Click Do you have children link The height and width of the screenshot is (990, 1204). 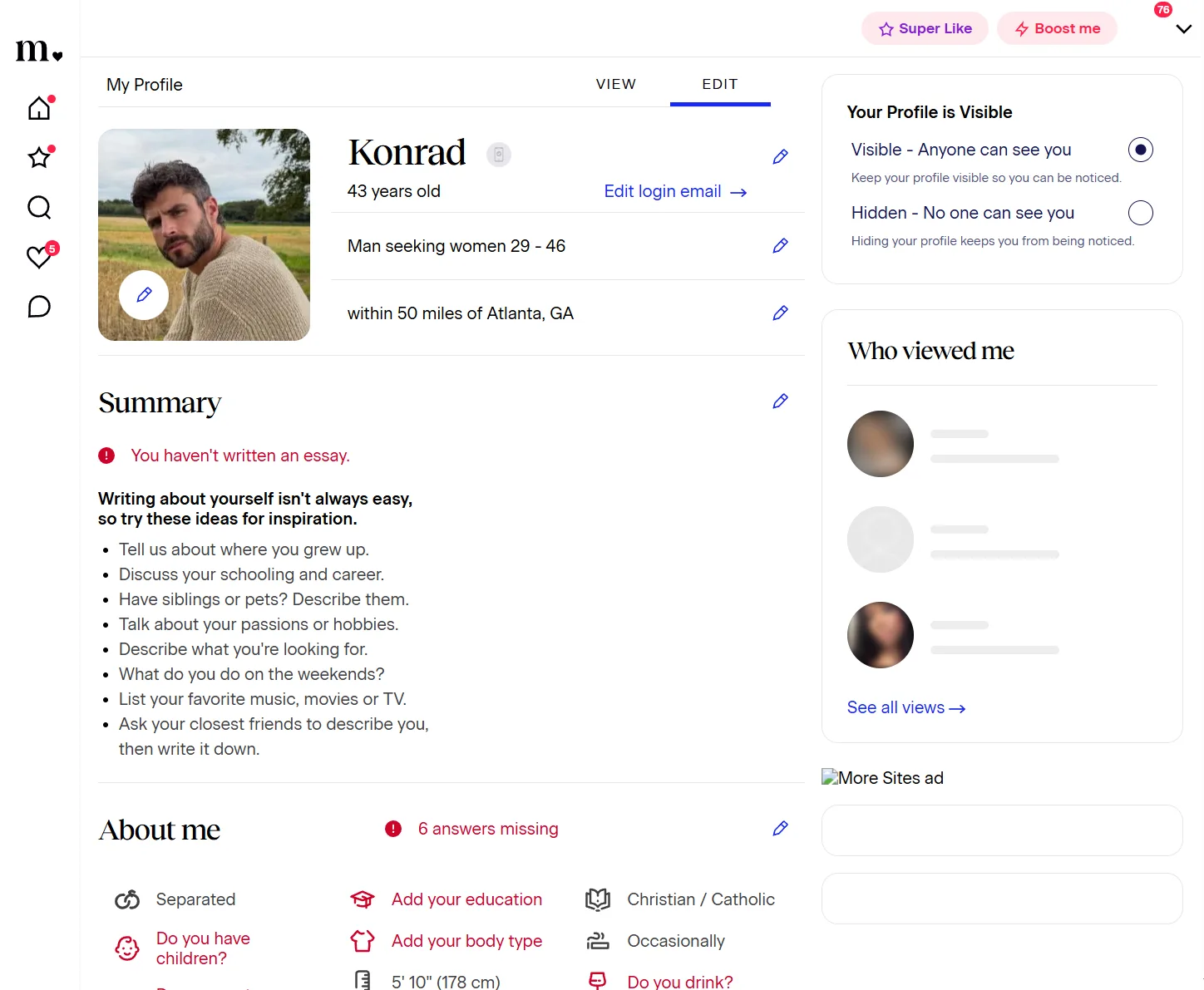click(x=203, y=948)
